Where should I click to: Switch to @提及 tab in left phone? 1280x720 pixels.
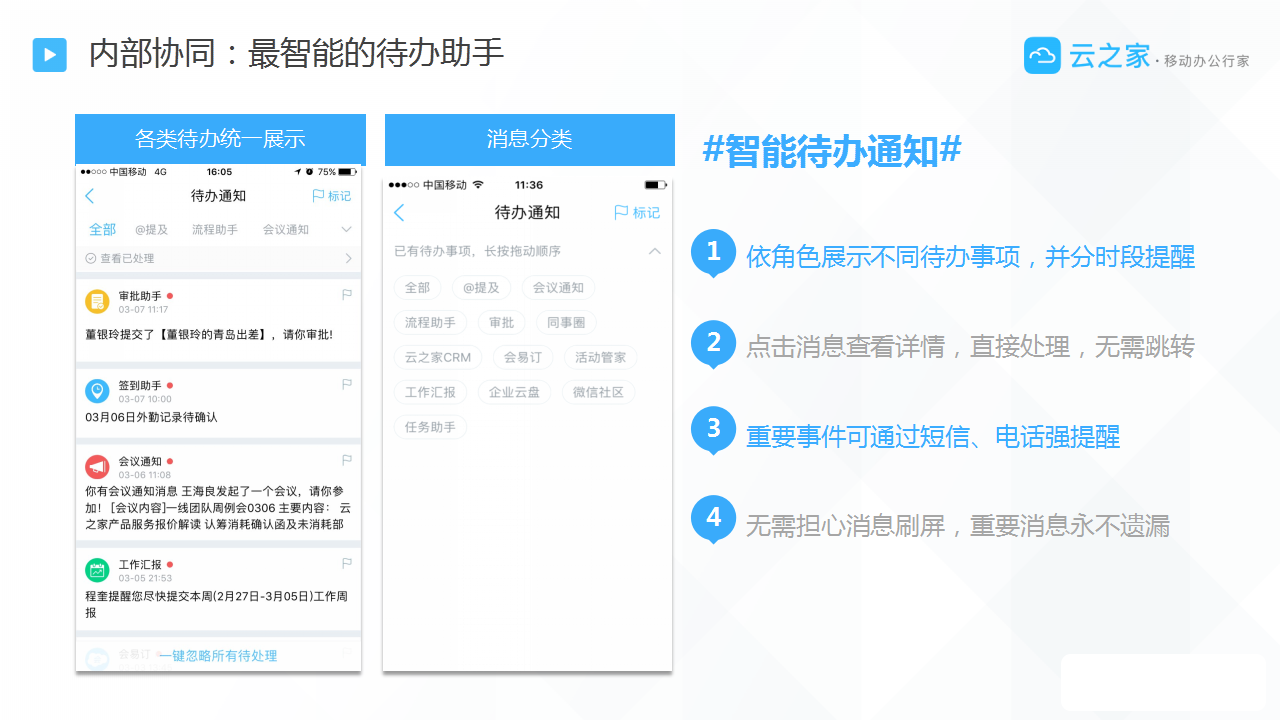pyautogui.click(x=152, y=229)
